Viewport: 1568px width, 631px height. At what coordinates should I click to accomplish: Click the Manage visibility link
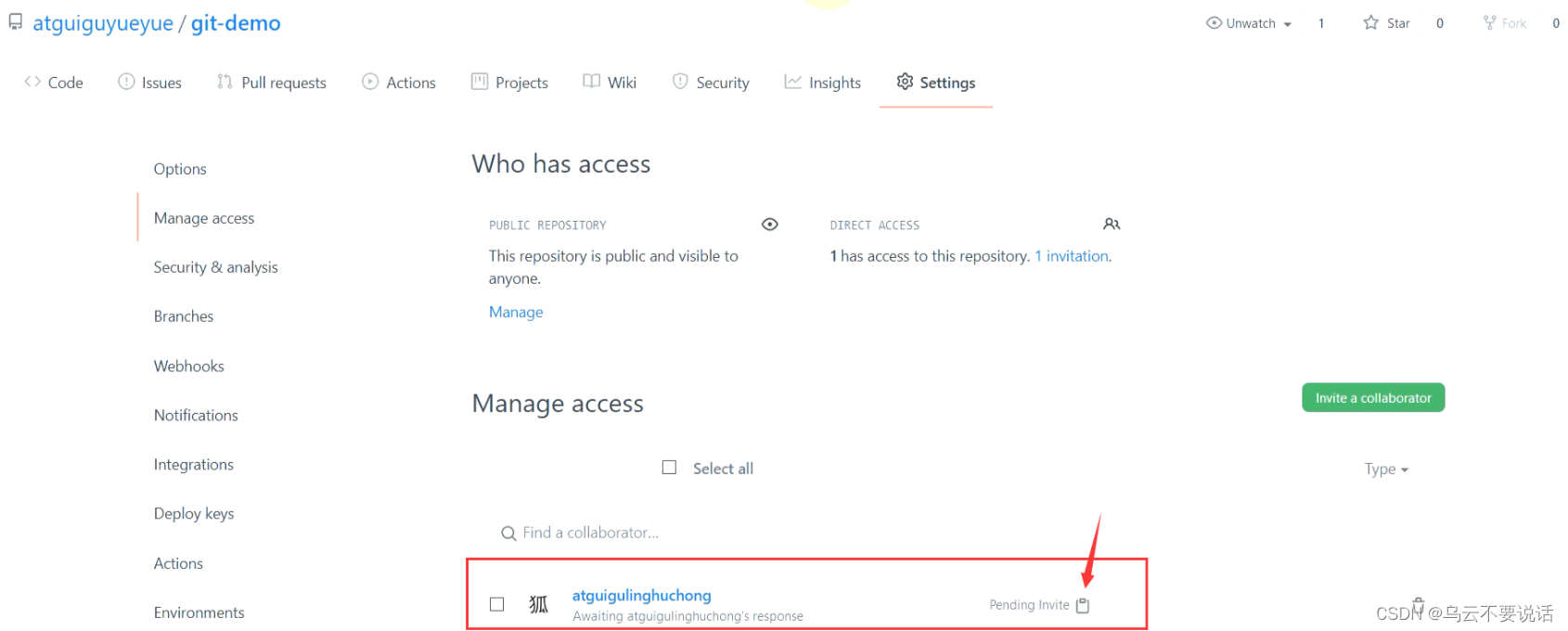[x=516, y=312]
